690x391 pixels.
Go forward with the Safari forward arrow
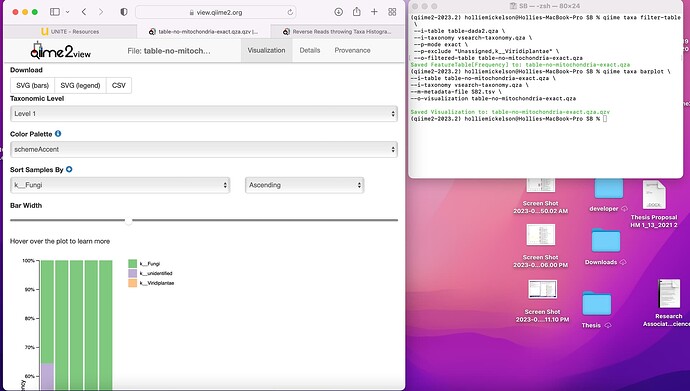click(101, 12)
